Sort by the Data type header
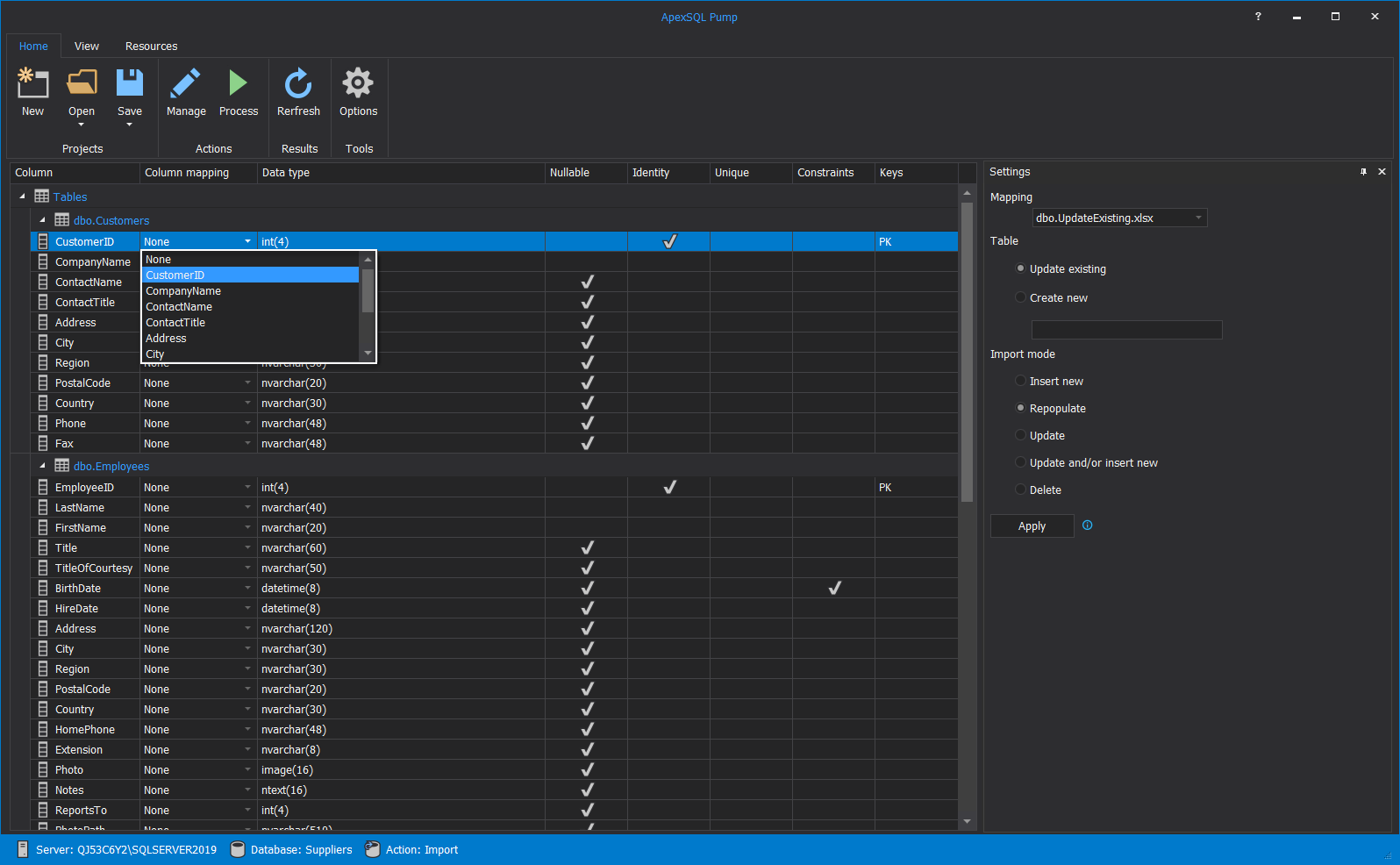The image size is (1400, 865). [401, 173]
